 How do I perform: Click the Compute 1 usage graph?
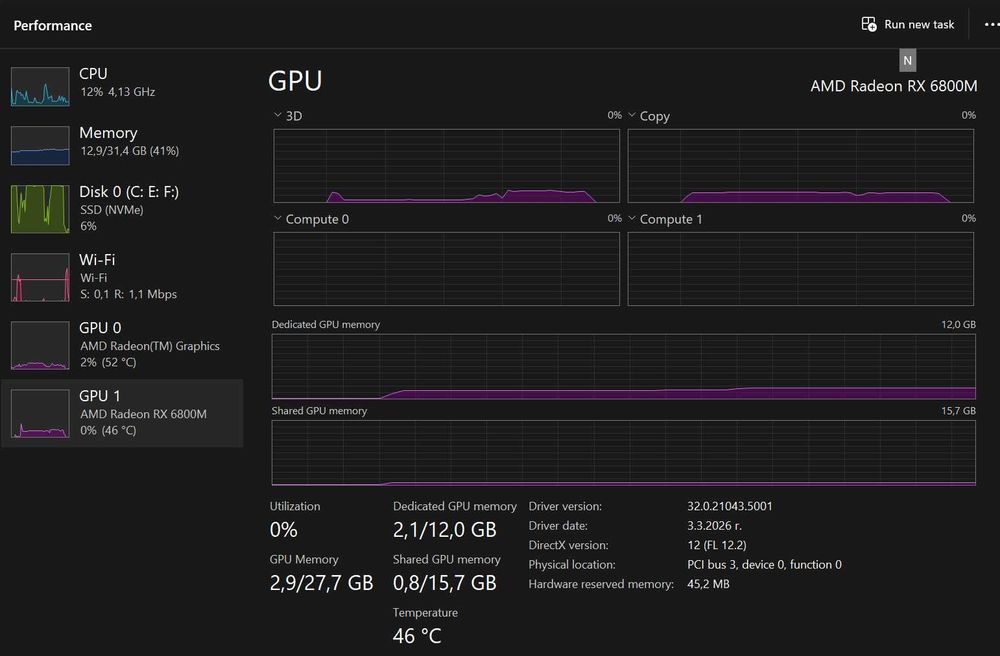pyautogui.click(x=800, y=268)
